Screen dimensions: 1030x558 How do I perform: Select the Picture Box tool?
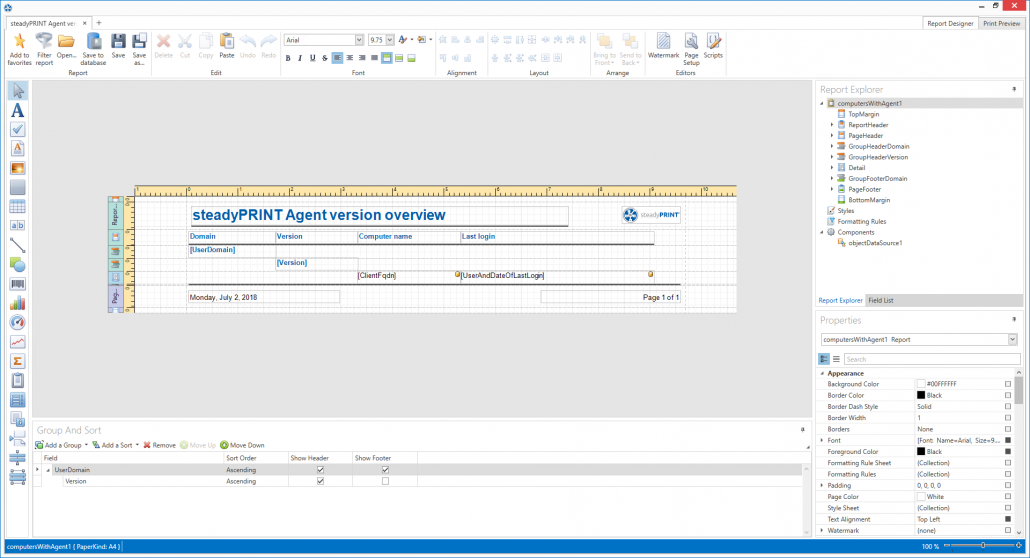(18, 168)
